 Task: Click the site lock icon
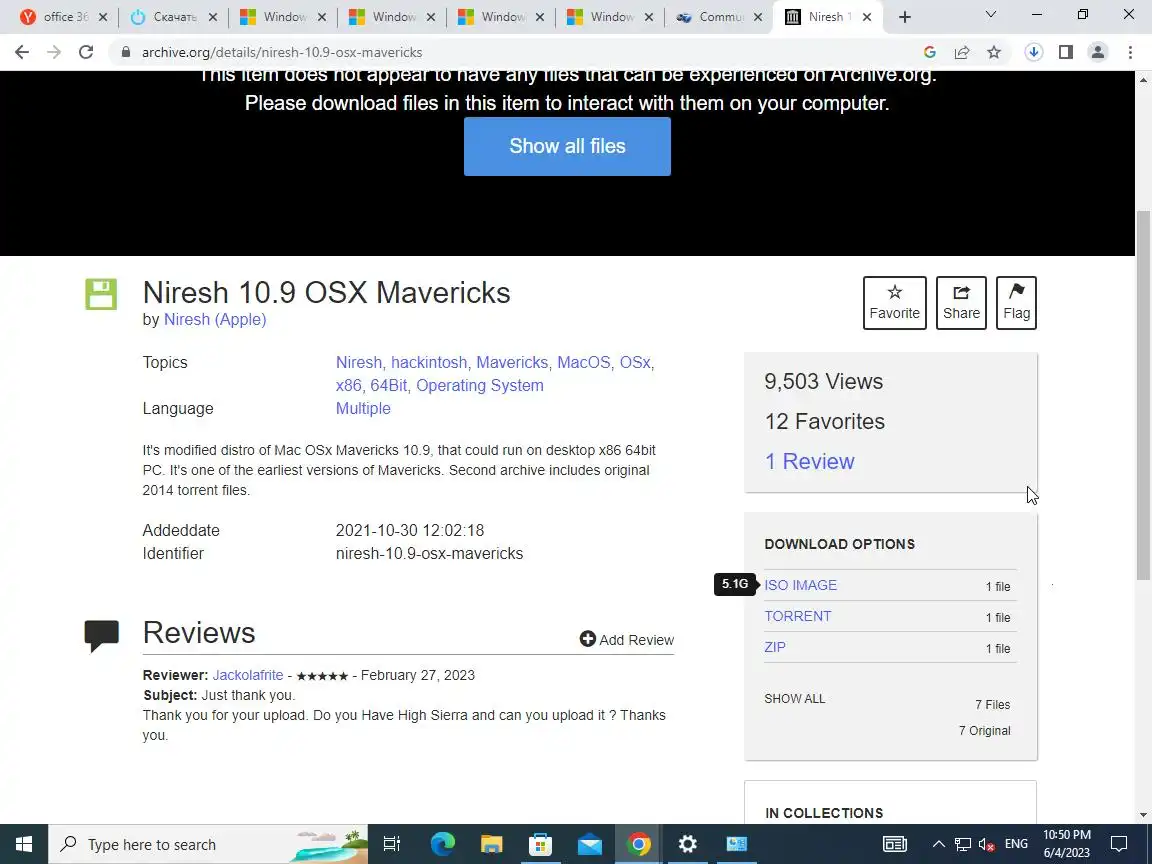126,52
